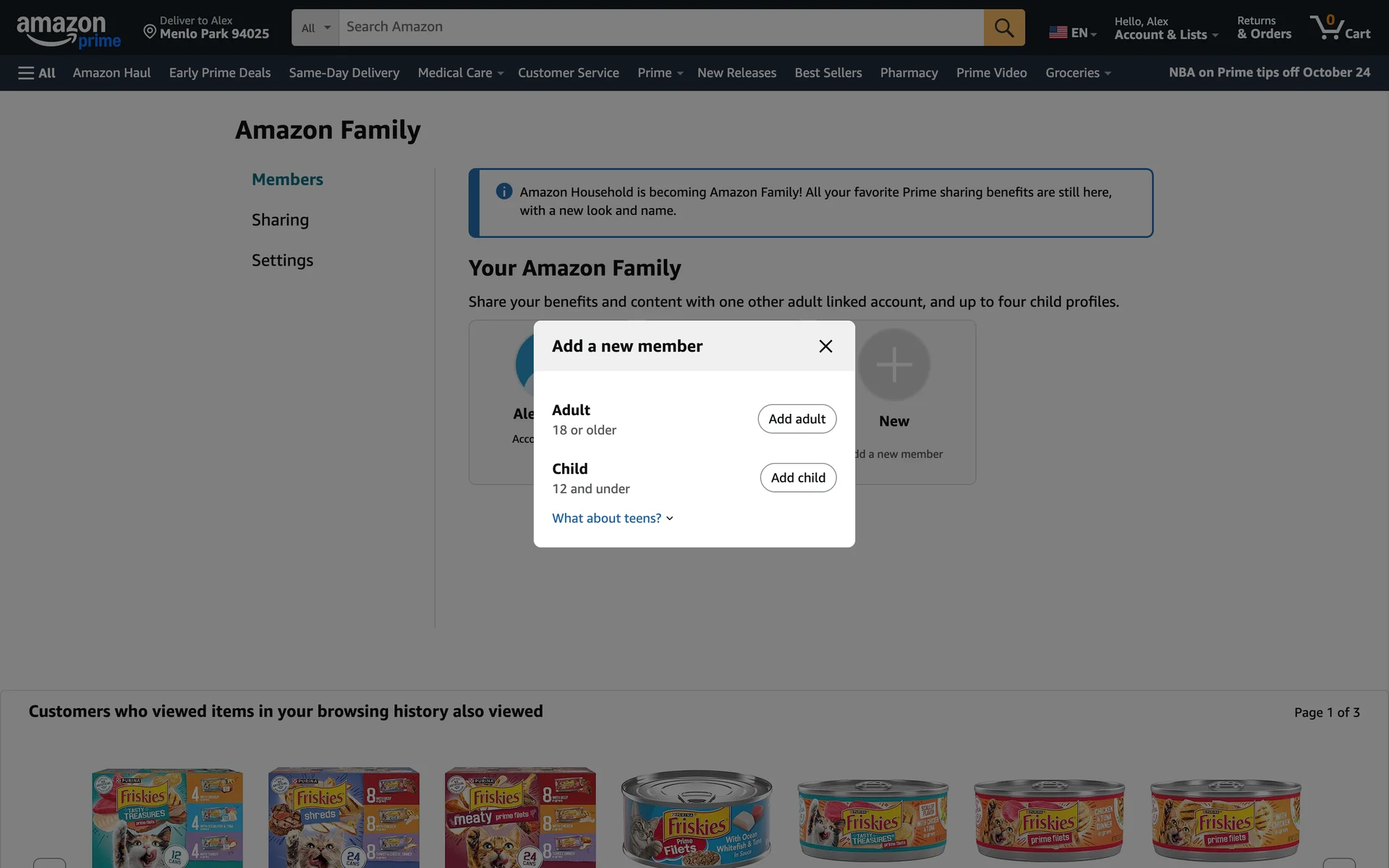
Task: Click the search magnifier button
Action: pyautogui.click(x=1003, y=27)
